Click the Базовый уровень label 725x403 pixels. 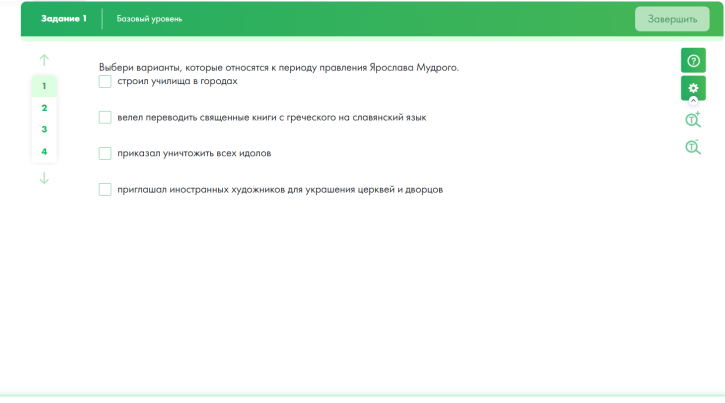point(149,19)
